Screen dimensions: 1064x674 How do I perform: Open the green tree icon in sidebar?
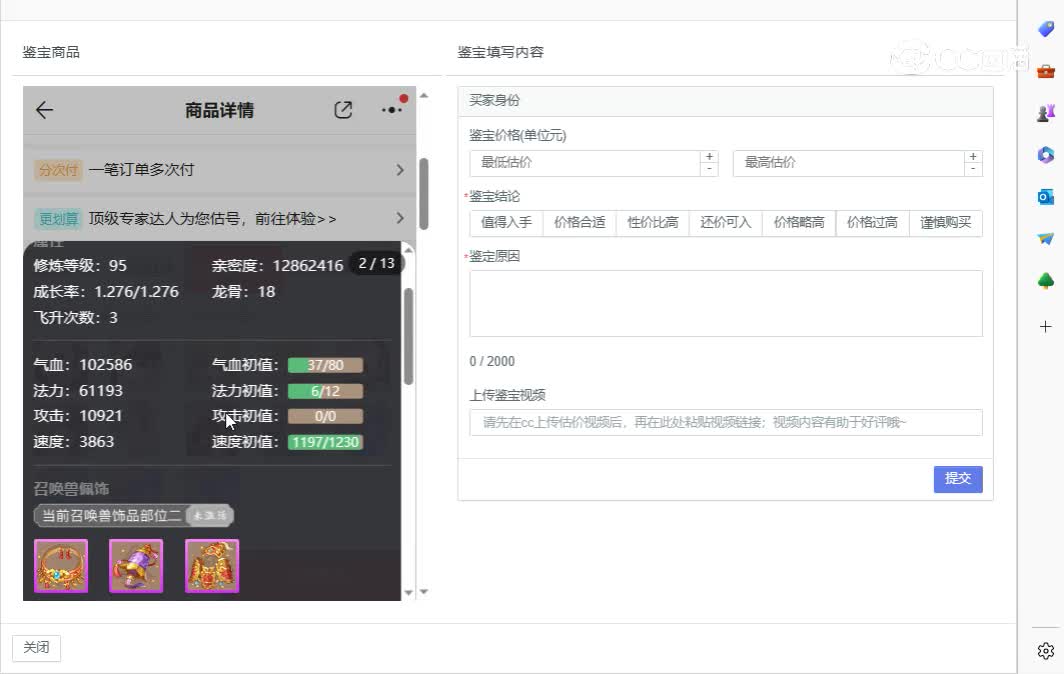(x=1046, y=281)
